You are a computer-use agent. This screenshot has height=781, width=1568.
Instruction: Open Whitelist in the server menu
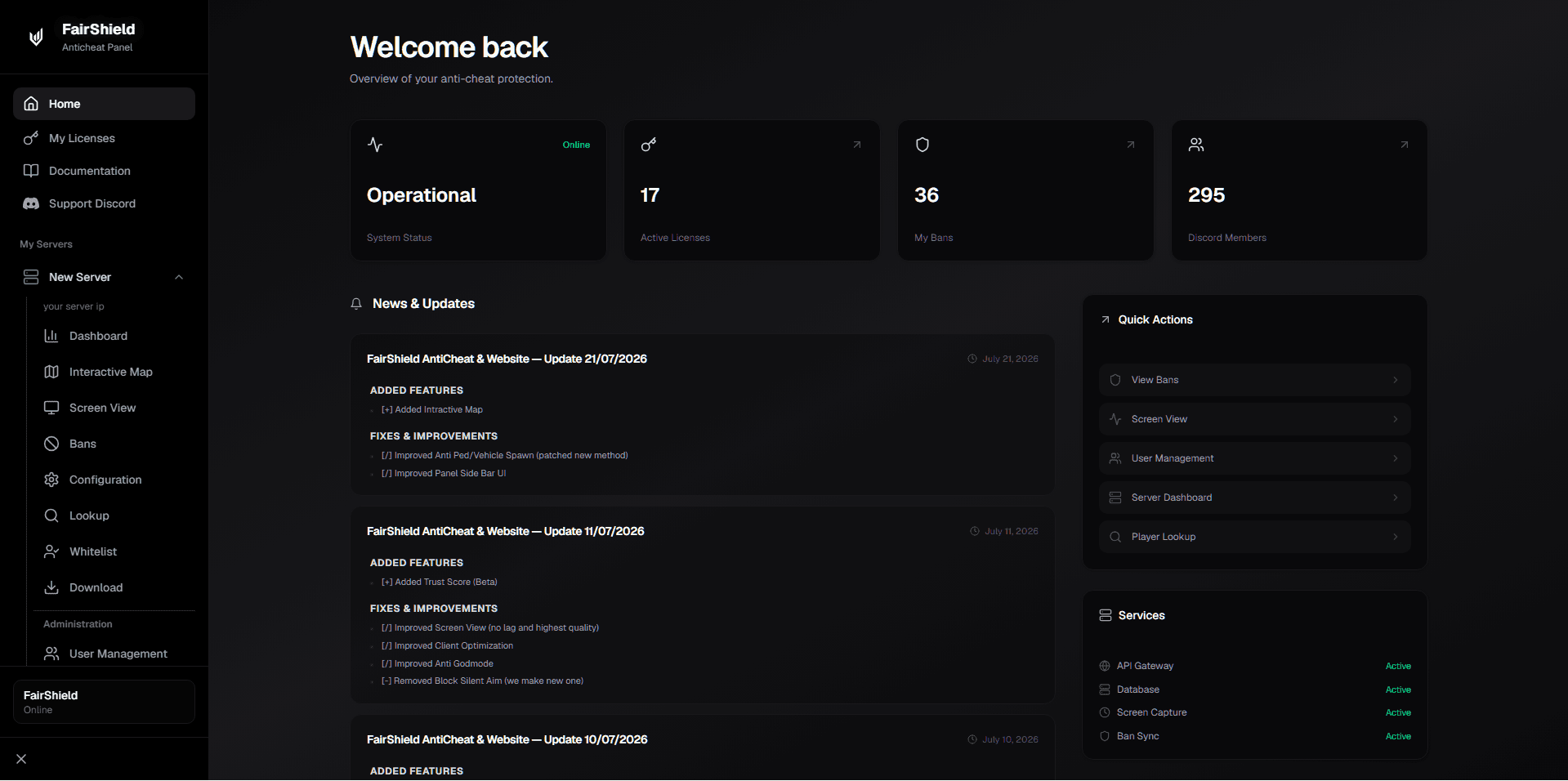[x=114, y=551]
